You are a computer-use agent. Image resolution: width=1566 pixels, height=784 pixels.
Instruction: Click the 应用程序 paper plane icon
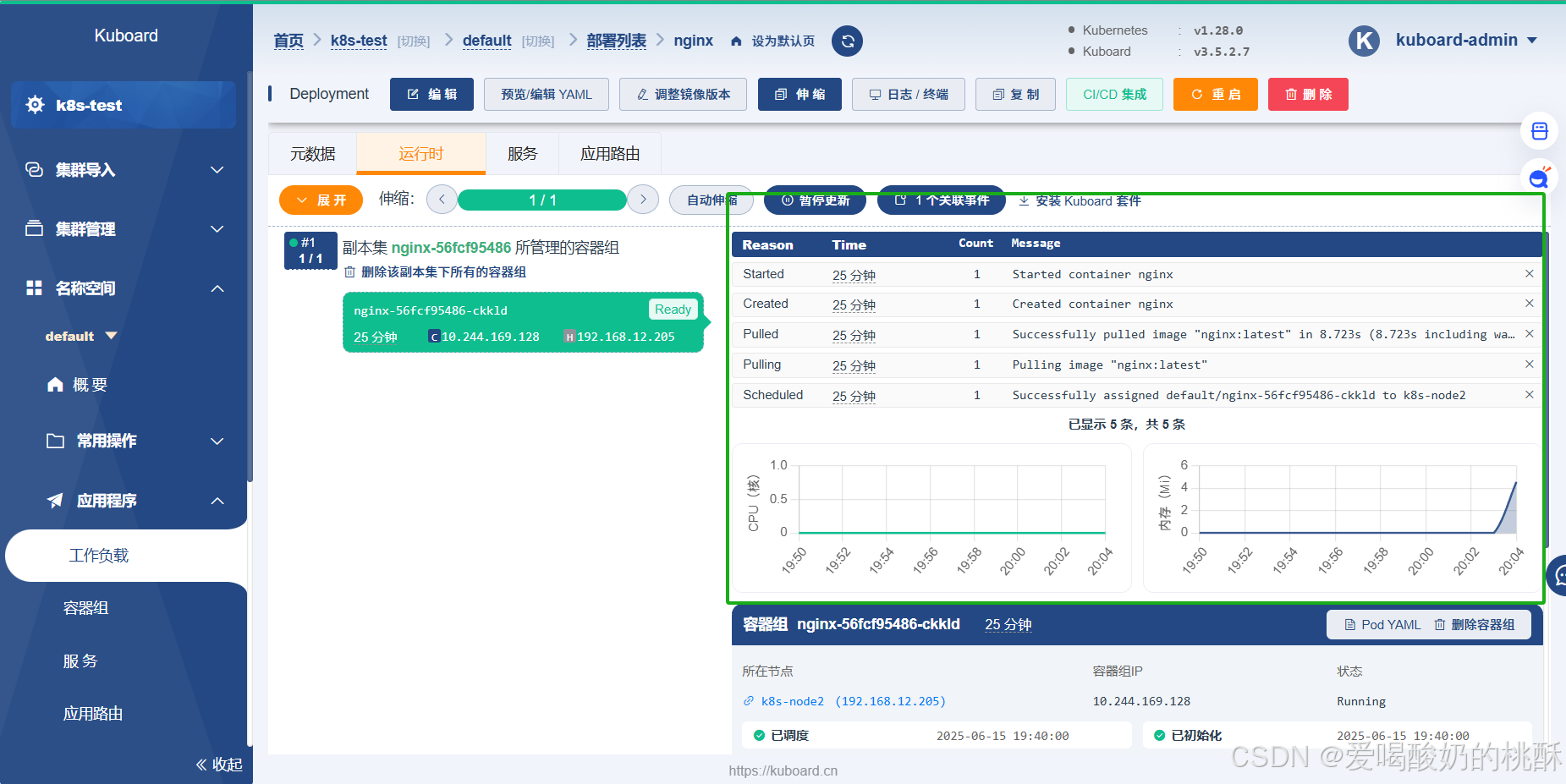click(55, 501)
